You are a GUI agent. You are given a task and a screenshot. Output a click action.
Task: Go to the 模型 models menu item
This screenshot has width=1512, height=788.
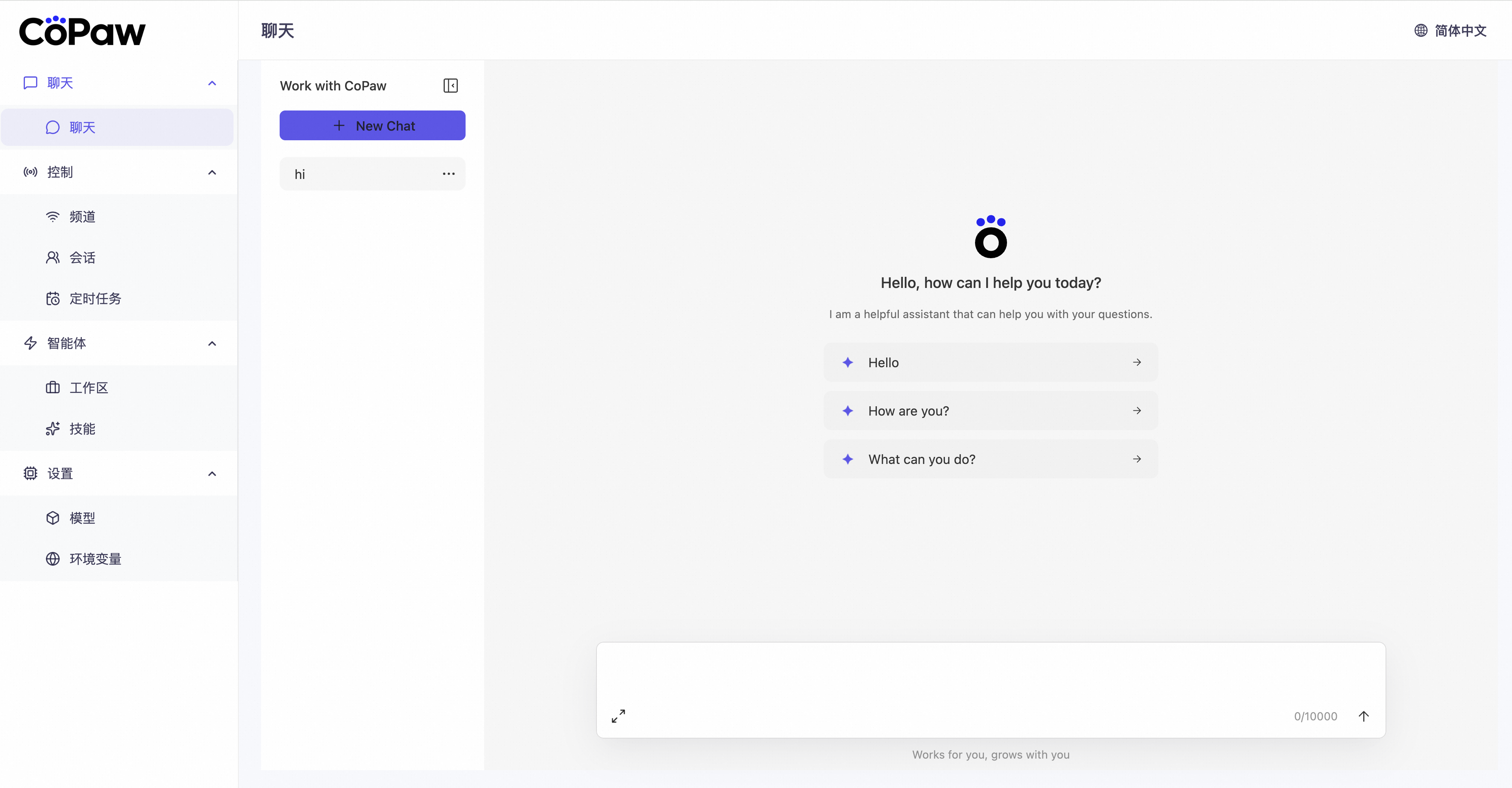pyautogui.click(x=82, y=518)
